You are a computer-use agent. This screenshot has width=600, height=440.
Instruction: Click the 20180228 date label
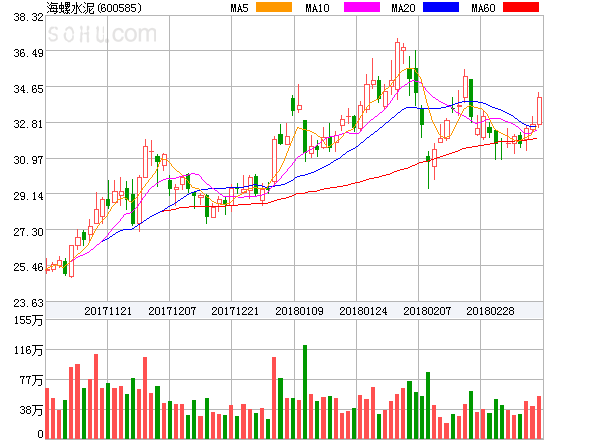[x=490, y=311]
